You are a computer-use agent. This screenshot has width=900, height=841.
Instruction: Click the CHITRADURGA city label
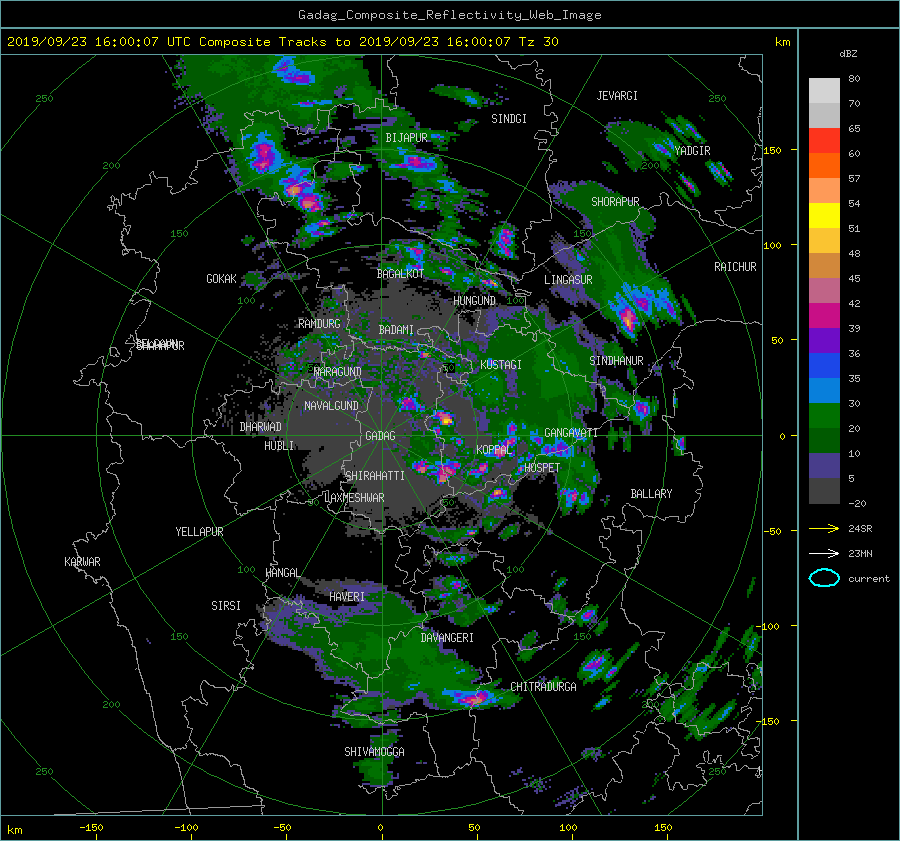click(x=543, y=687)
